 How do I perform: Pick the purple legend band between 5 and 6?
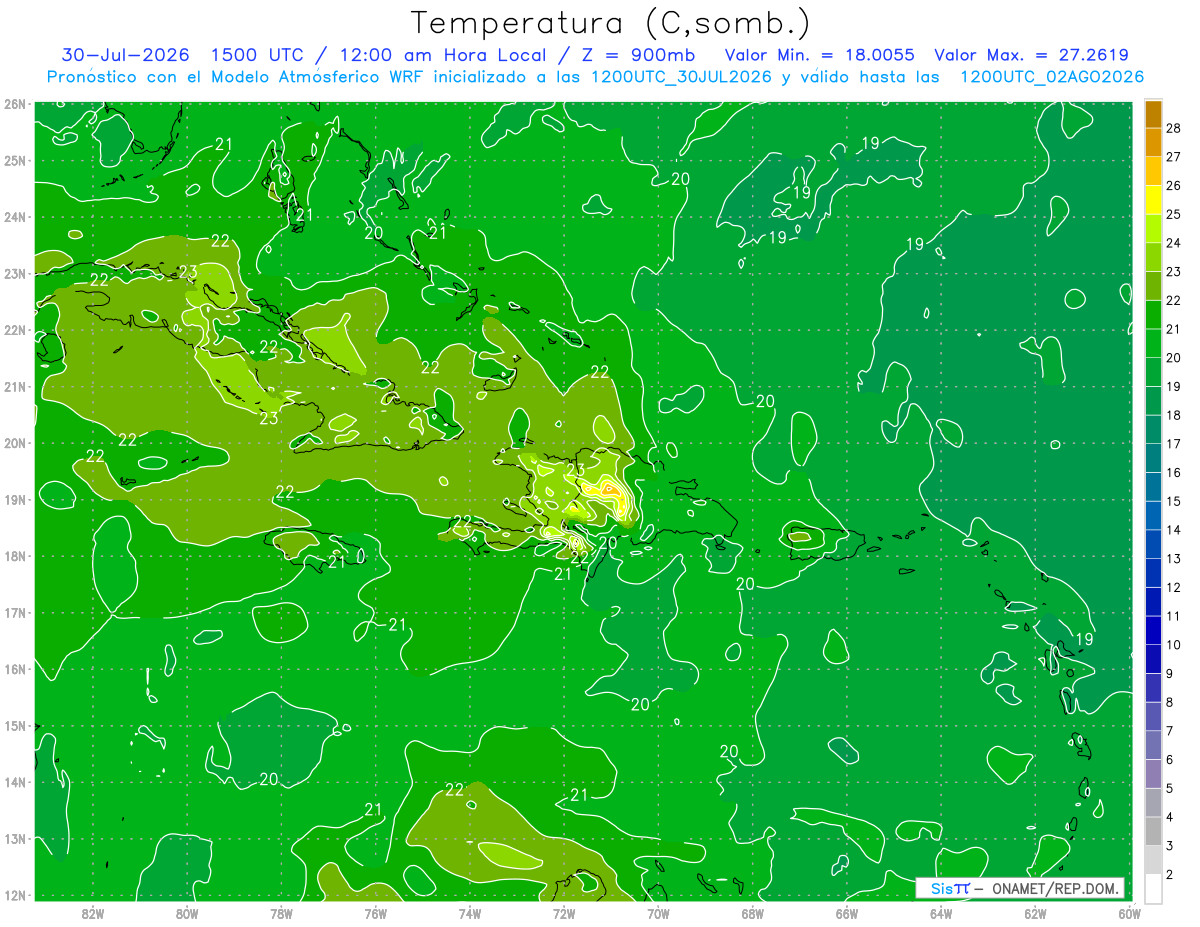(x=1153, y=775)
